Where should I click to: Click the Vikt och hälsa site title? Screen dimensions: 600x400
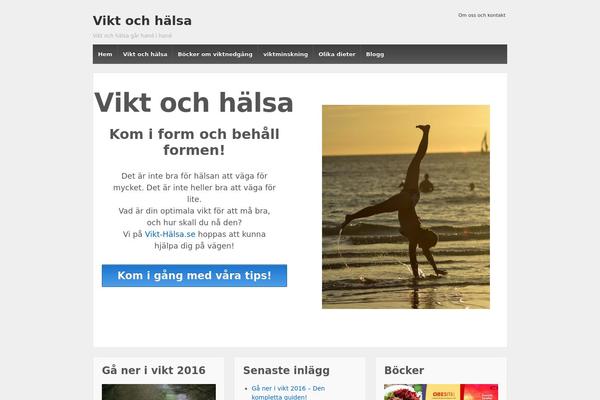142,21
